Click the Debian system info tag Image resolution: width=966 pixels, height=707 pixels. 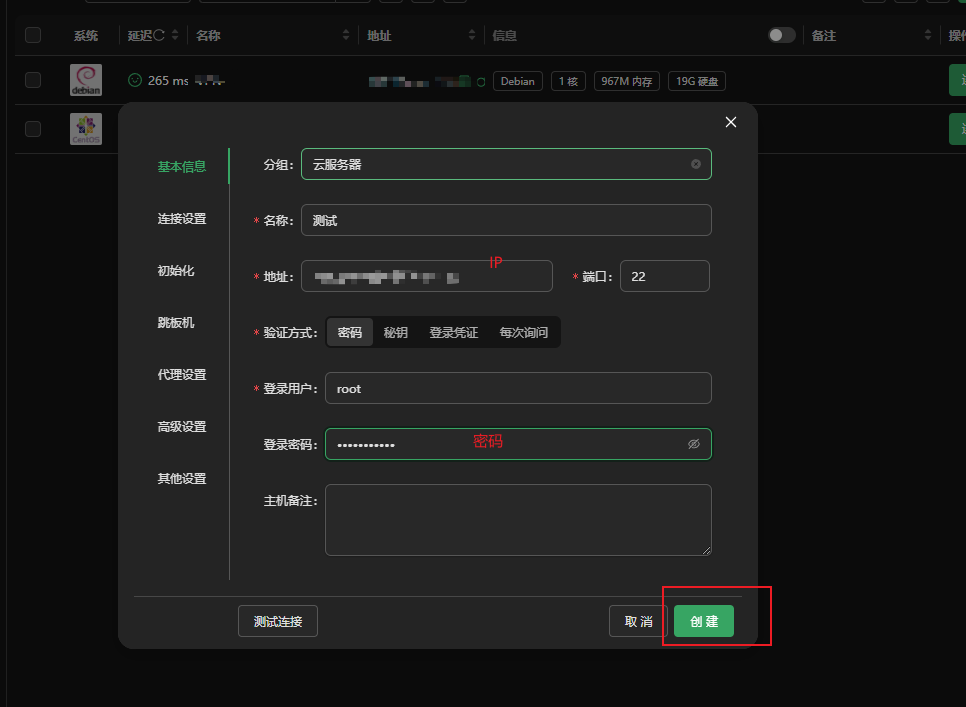coord(518,81)
